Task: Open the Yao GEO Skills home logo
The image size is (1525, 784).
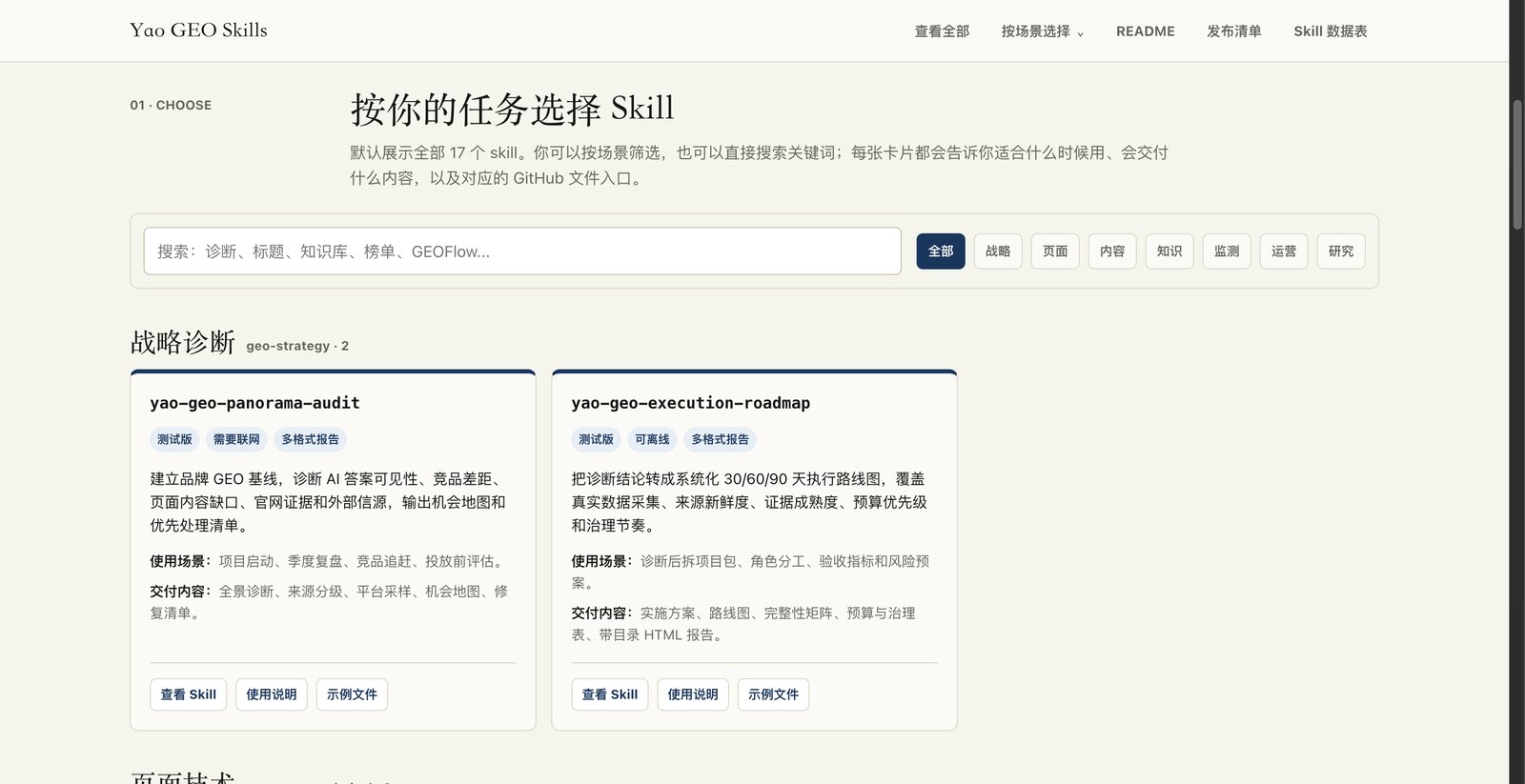Action: [198, 30]
